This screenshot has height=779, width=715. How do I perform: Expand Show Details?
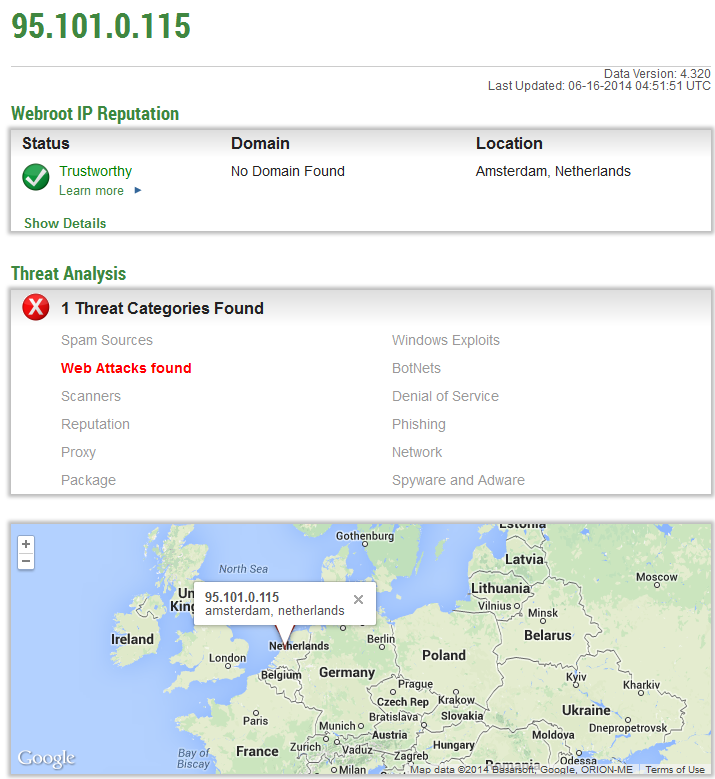click(65, 224)
